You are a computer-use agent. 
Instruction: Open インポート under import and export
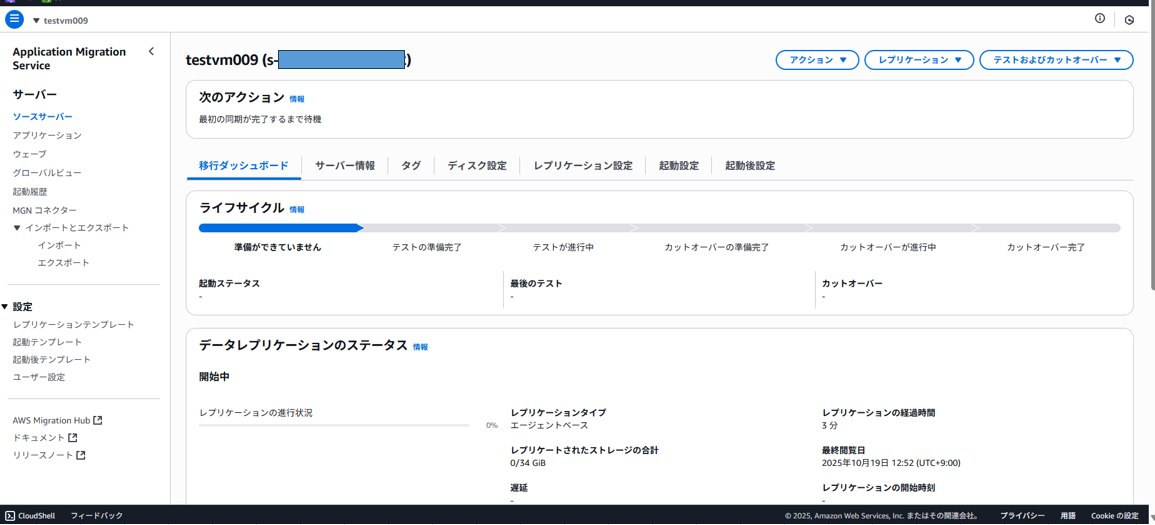click(x=59, y=245)
